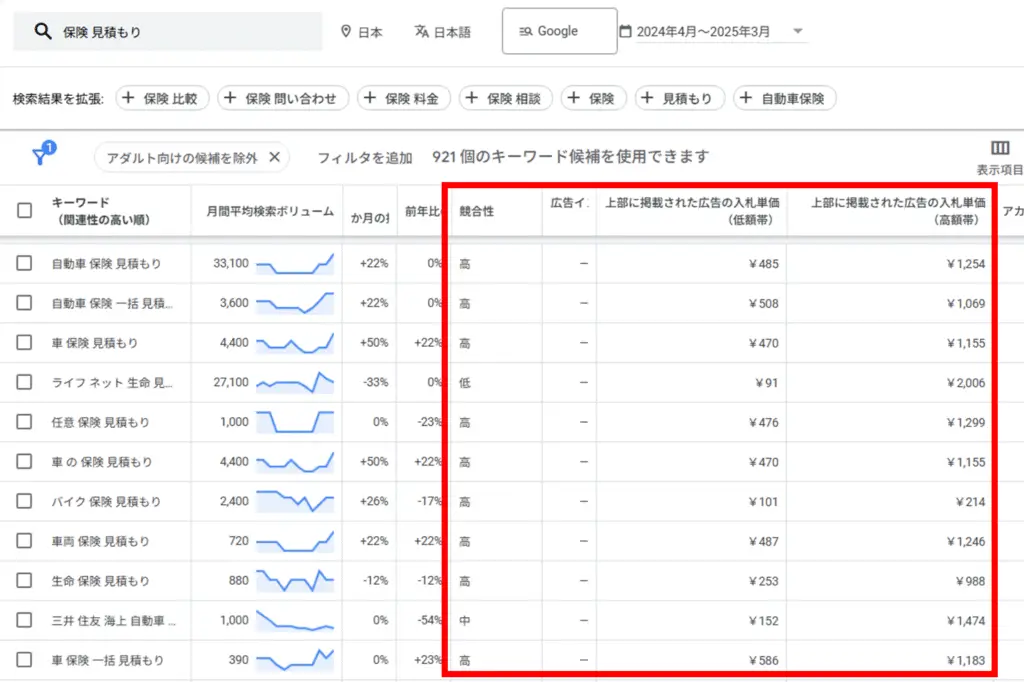Image resolution: width=1024 pixels, height=682 pixels.
Task: Add the 保険 相談 suggestion chip
Action: click(505, 99)
